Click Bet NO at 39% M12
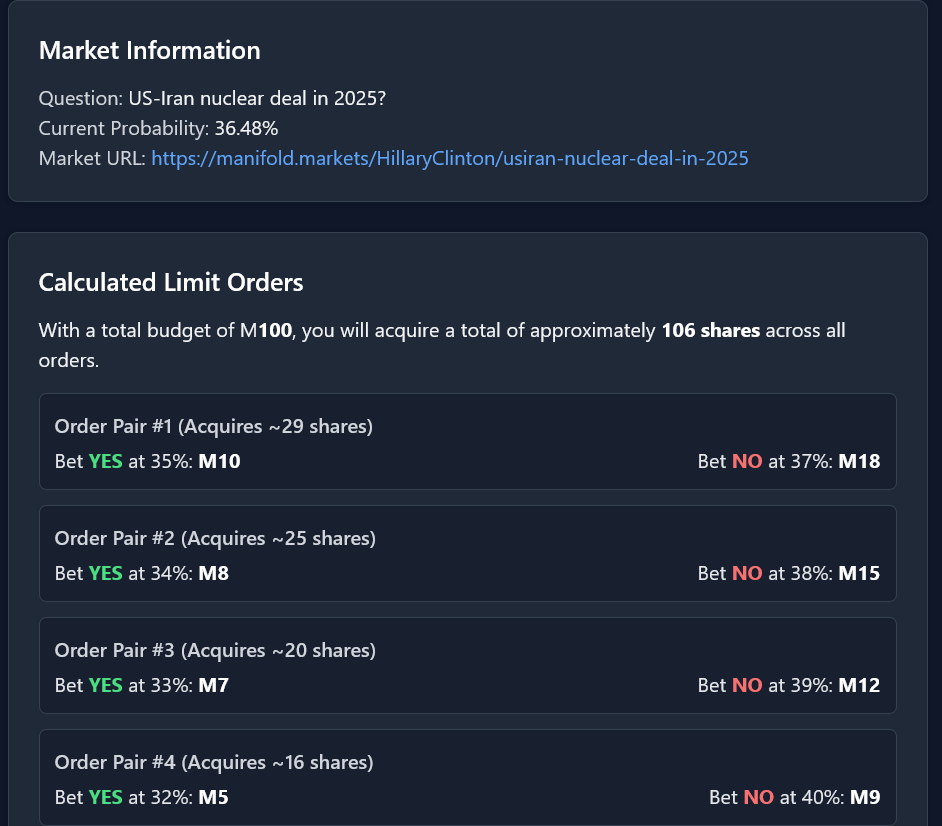Screen dimensions: 942x826 [789, 685]
